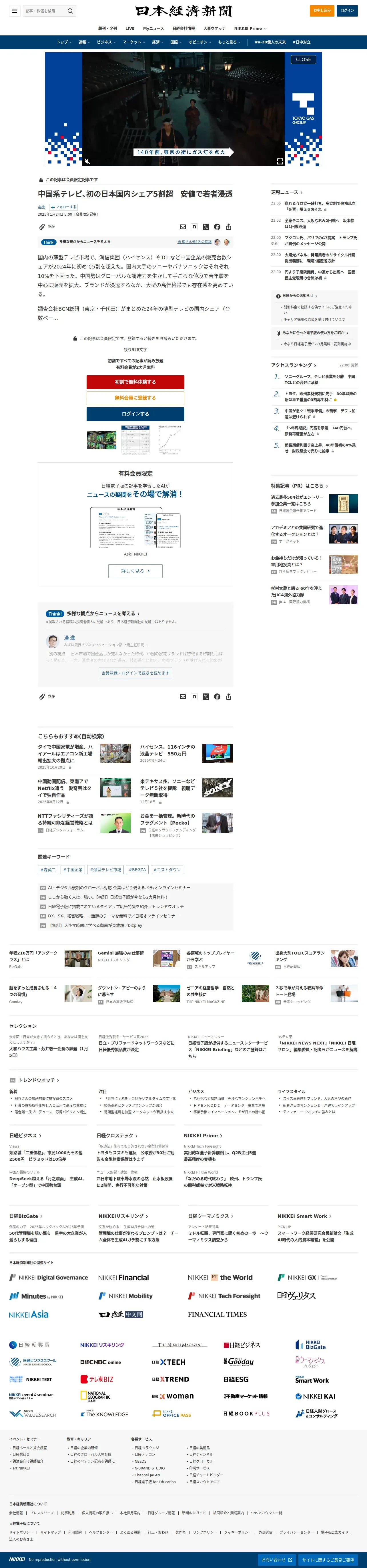This screenshot has height=1568, width=367.
Task: Open the NIKKEI Mobility logo link
Action: (125, 1296)
